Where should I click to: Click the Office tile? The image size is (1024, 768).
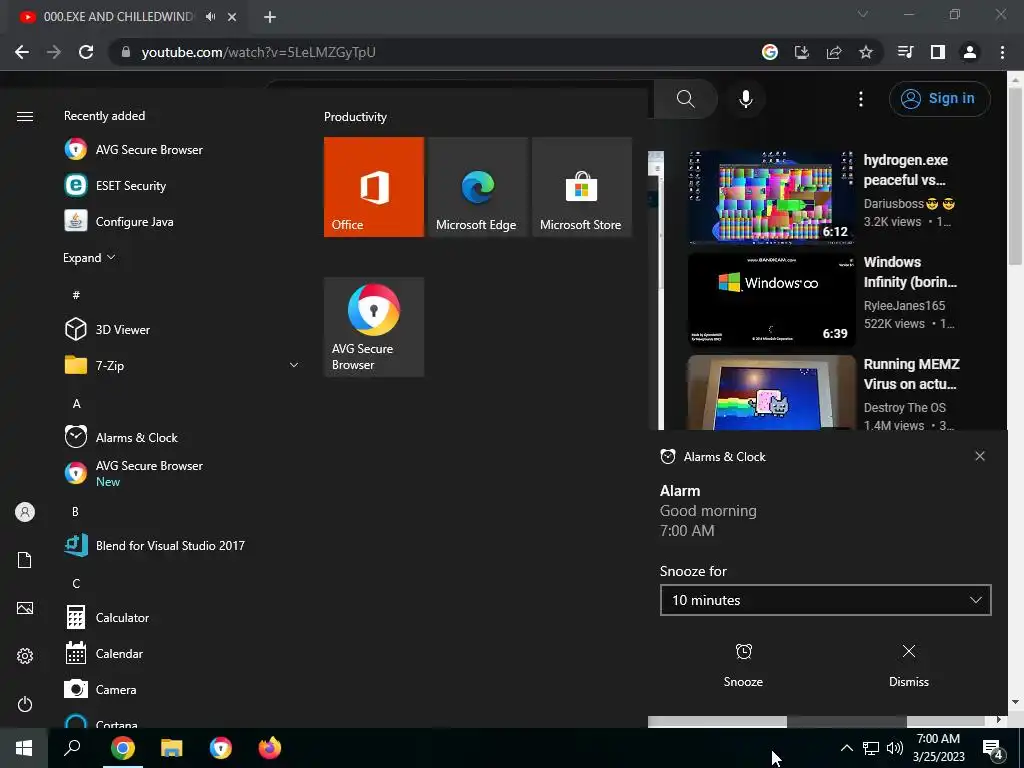coord(374,187)
